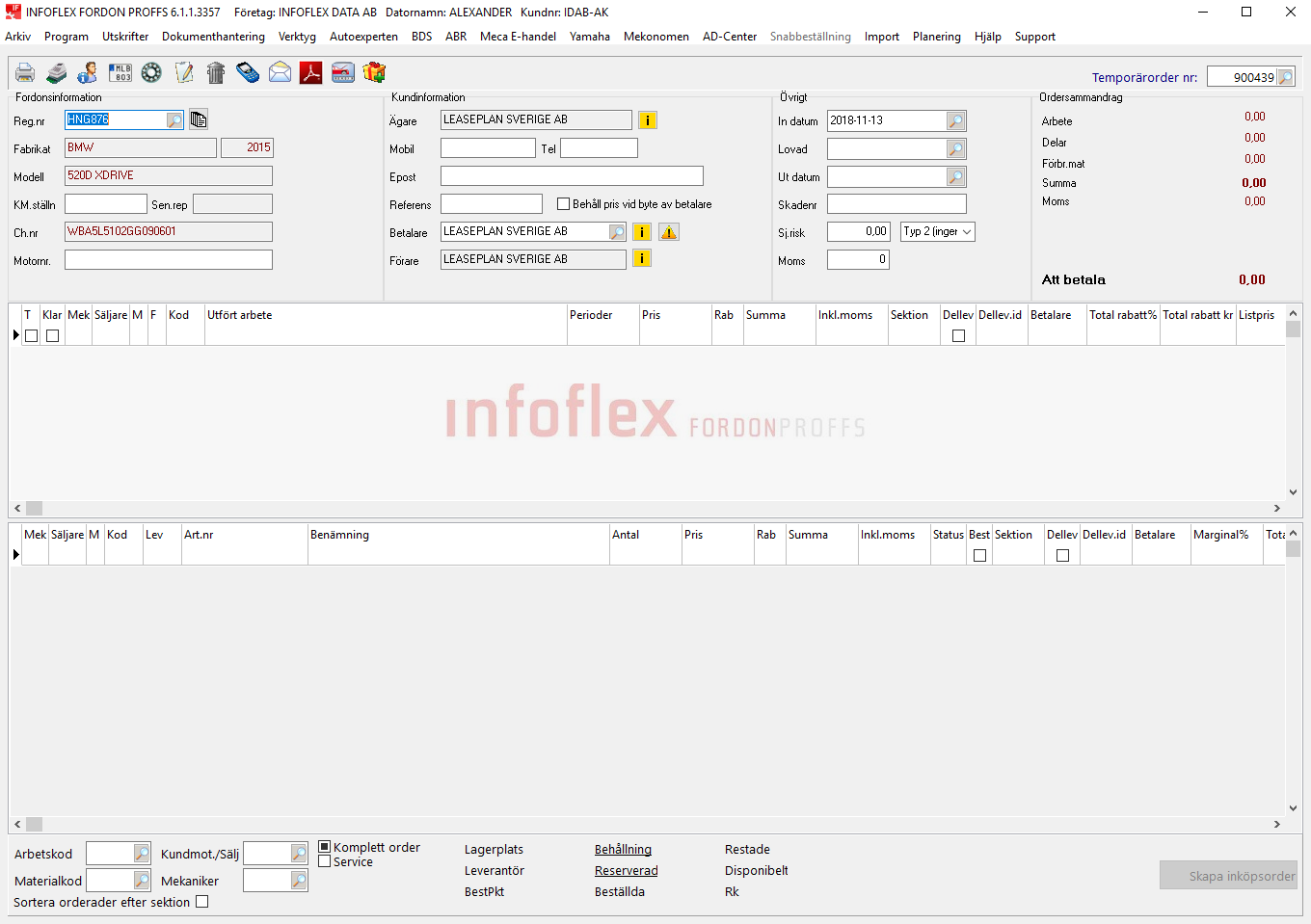Open the Meca E-handel menu
The height and width of the screenshot is (924, 1311).
tap(518, 37)
